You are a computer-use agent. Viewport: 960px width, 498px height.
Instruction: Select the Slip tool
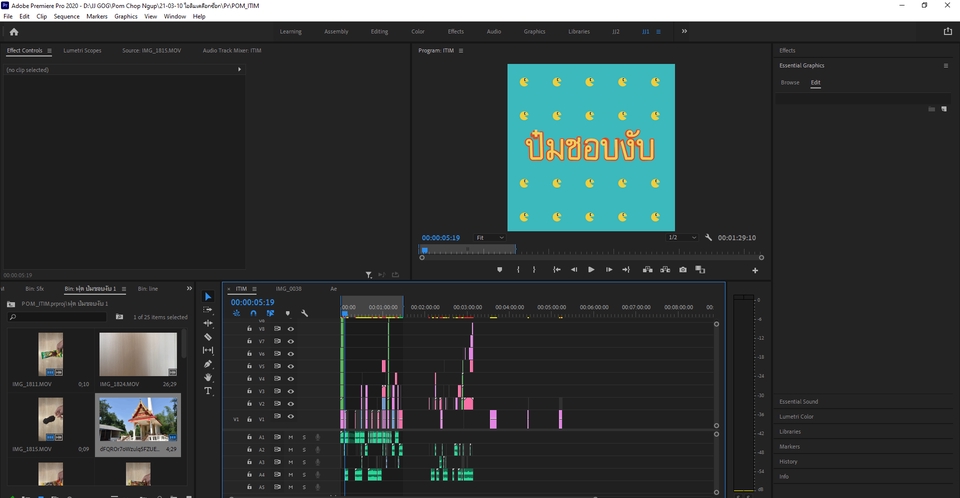(x=208, y=350)
